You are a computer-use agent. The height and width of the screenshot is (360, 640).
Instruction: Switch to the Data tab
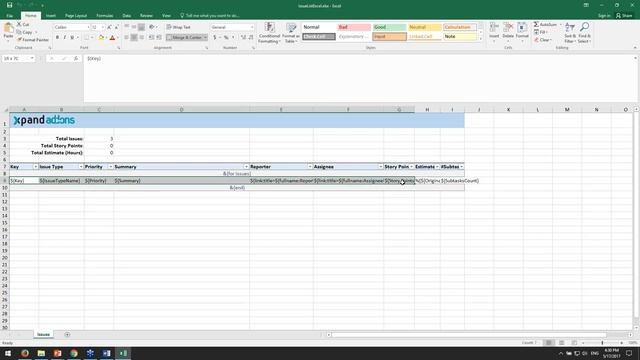tap(127, 16)
